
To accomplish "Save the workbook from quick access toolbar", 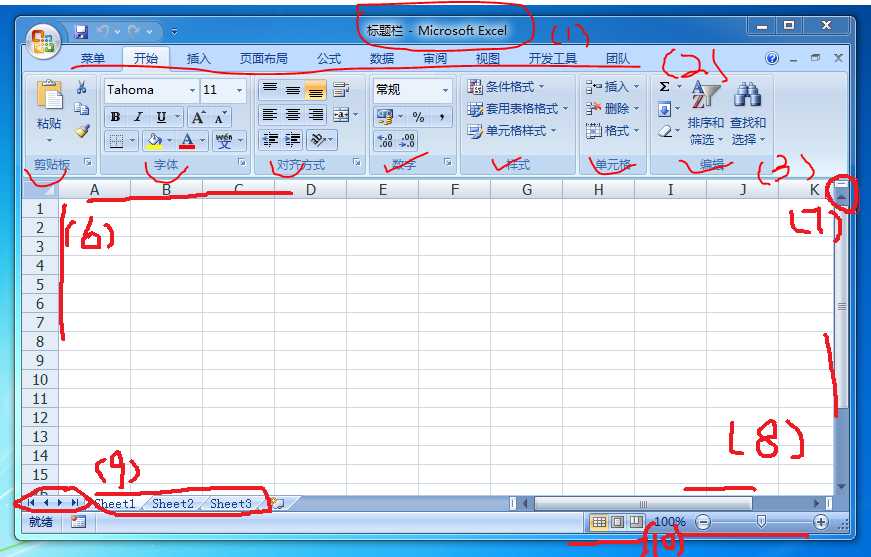I will [x=81, y=32].
